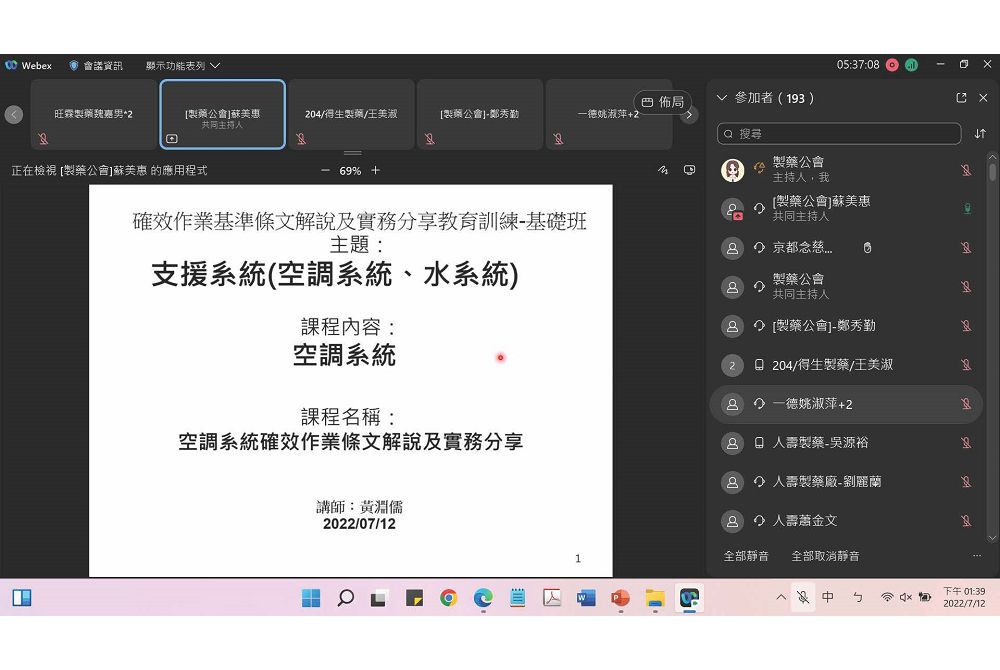1000x670 pixels.
Task: Select [製藥公會]-鄭秀勤 video thumbnail
Action: pyautogui.click(x=480, y=115)
